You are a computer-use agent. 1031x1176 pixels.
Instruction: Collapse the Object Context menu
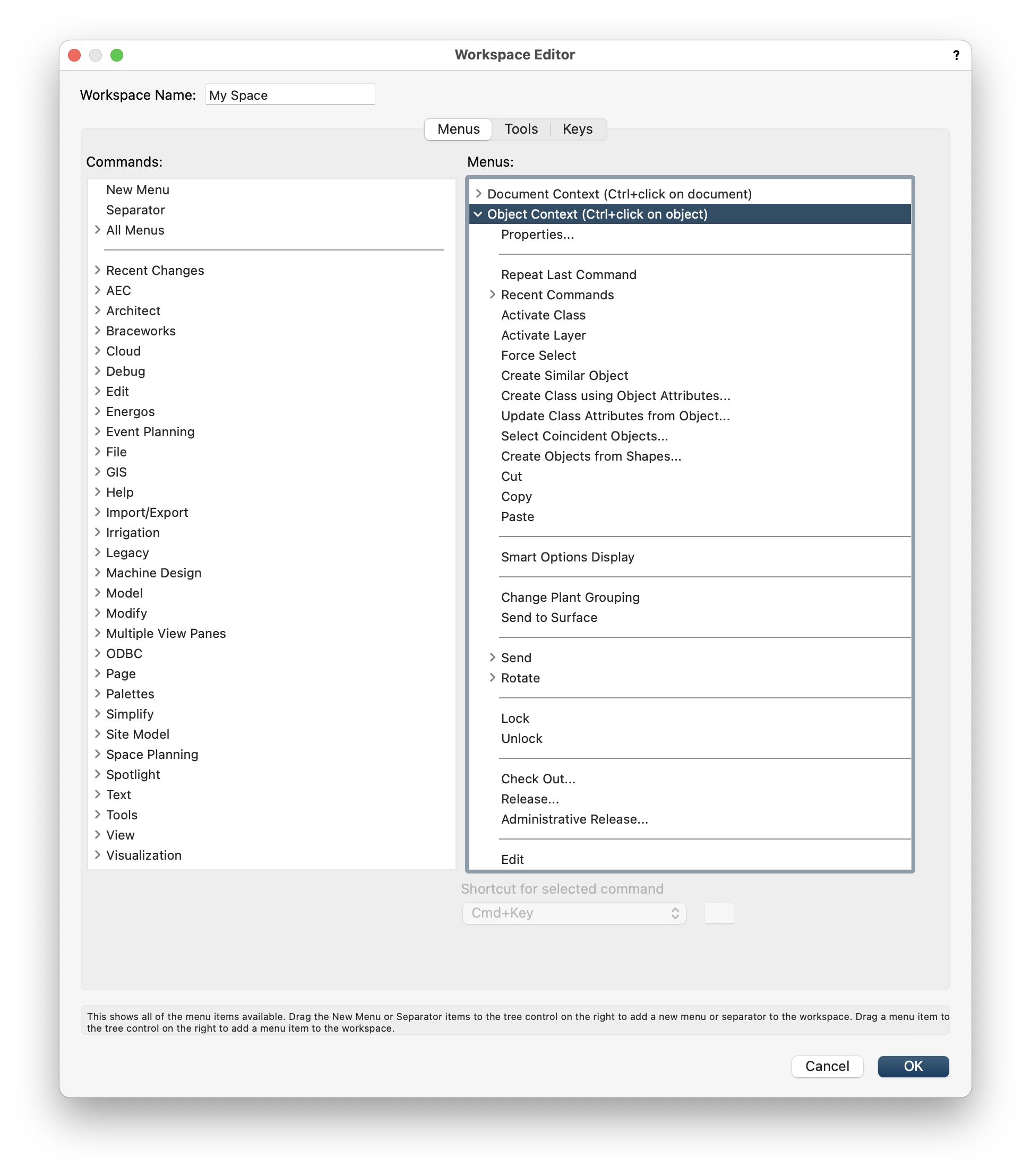(478, 214)
